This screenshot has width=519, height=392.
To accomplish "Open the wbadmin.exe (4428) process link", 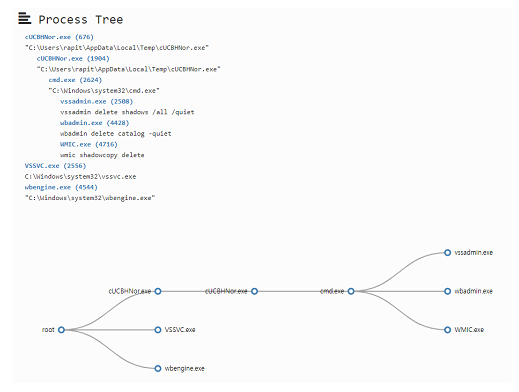I will click(x=94, y=123).
